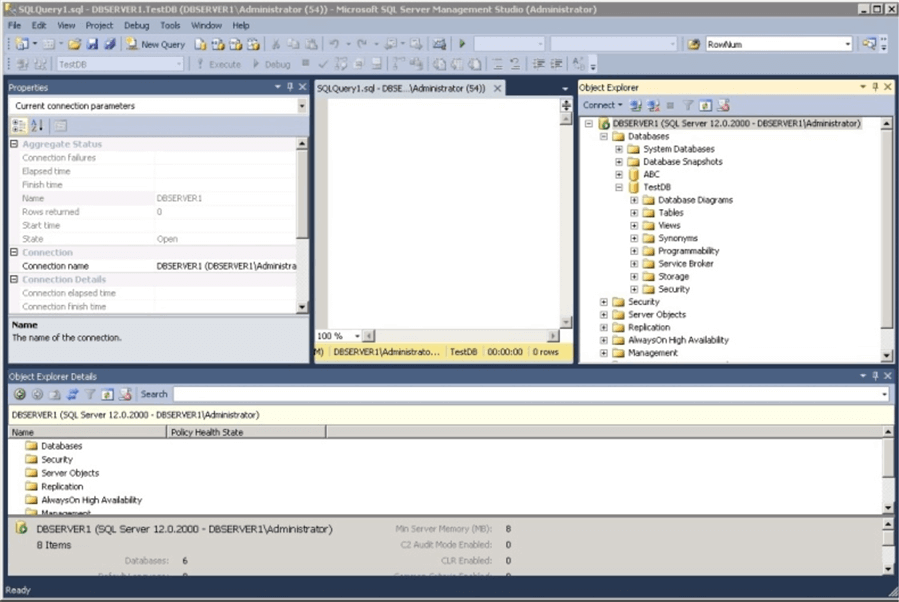Click the Categorized view icon in Properties
Viewport: 899px width, 602px height.
(19, 126)
